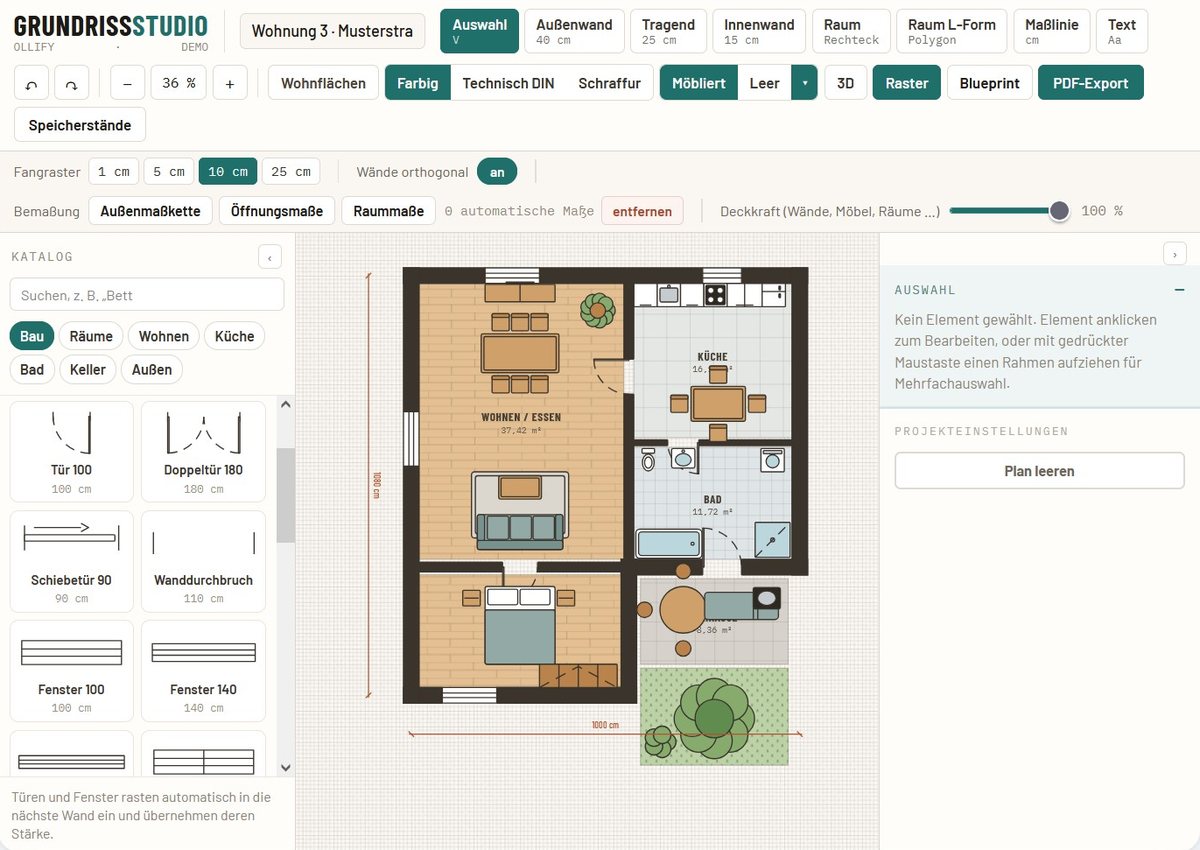This screenshot has height=850, width=1200.
Task: Toggle the Raster grid display
Action: pyautogui.click(x=907, y=83)
